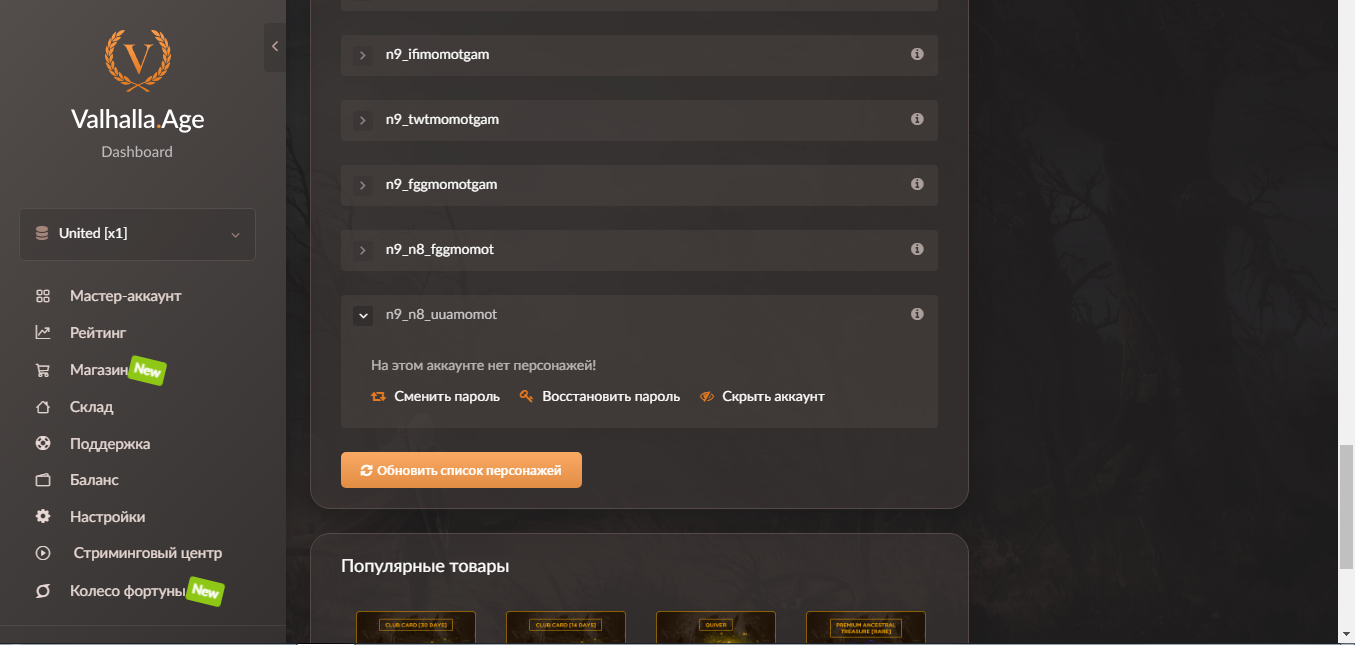Collapse the sidebar with the arrow tab
The width and height of the screenshot is (1355, 645).
click(x=275, y=47)
